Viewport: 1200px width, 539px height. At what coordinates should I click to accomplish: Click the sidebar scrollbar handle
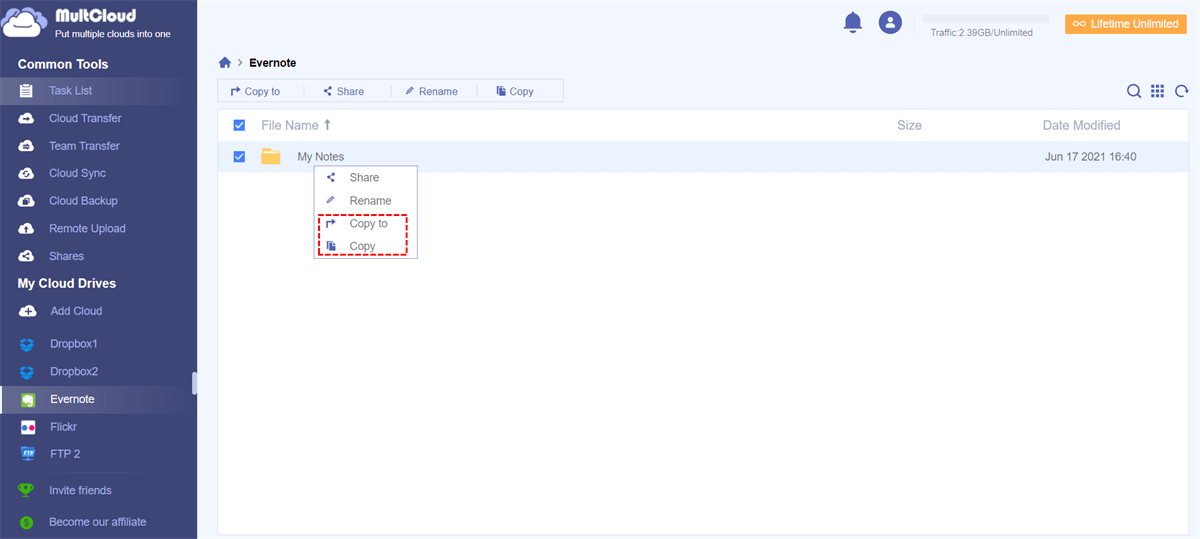(195, 383)
